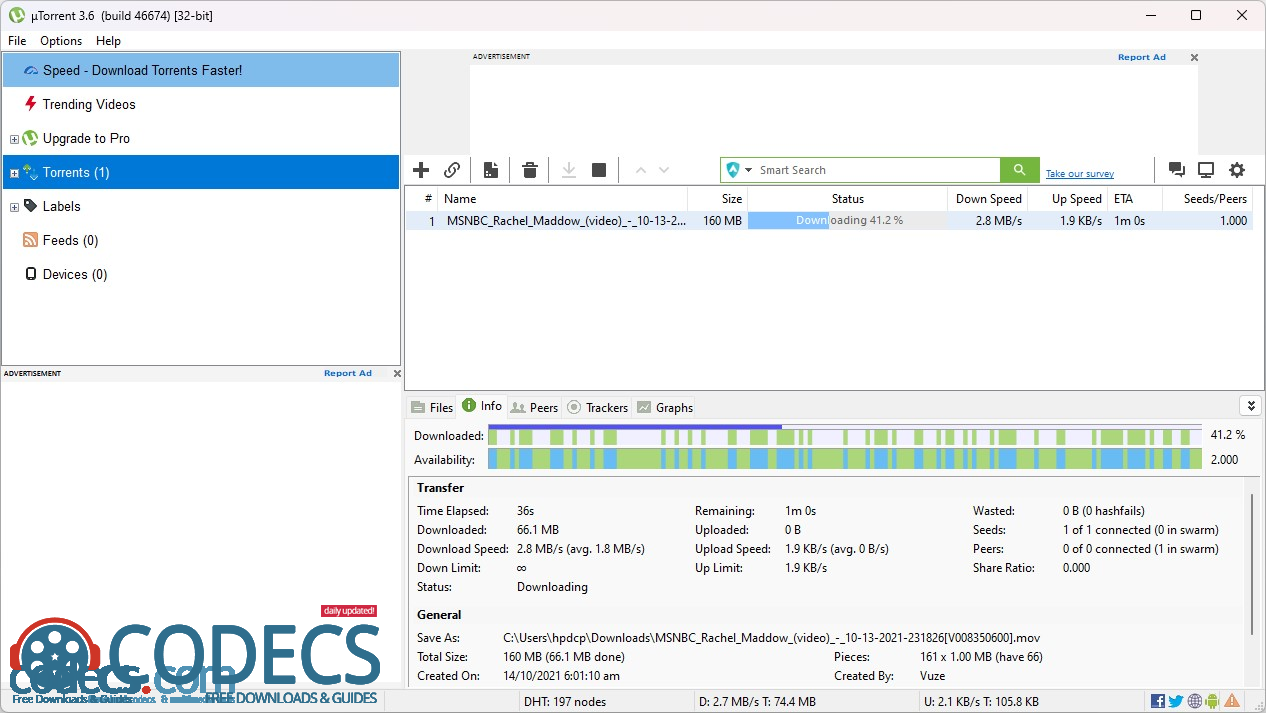The height and width of the screenshot is (713, 1266).
Task: Click the green search magnifier button
Action: [x=1019, y=170]
